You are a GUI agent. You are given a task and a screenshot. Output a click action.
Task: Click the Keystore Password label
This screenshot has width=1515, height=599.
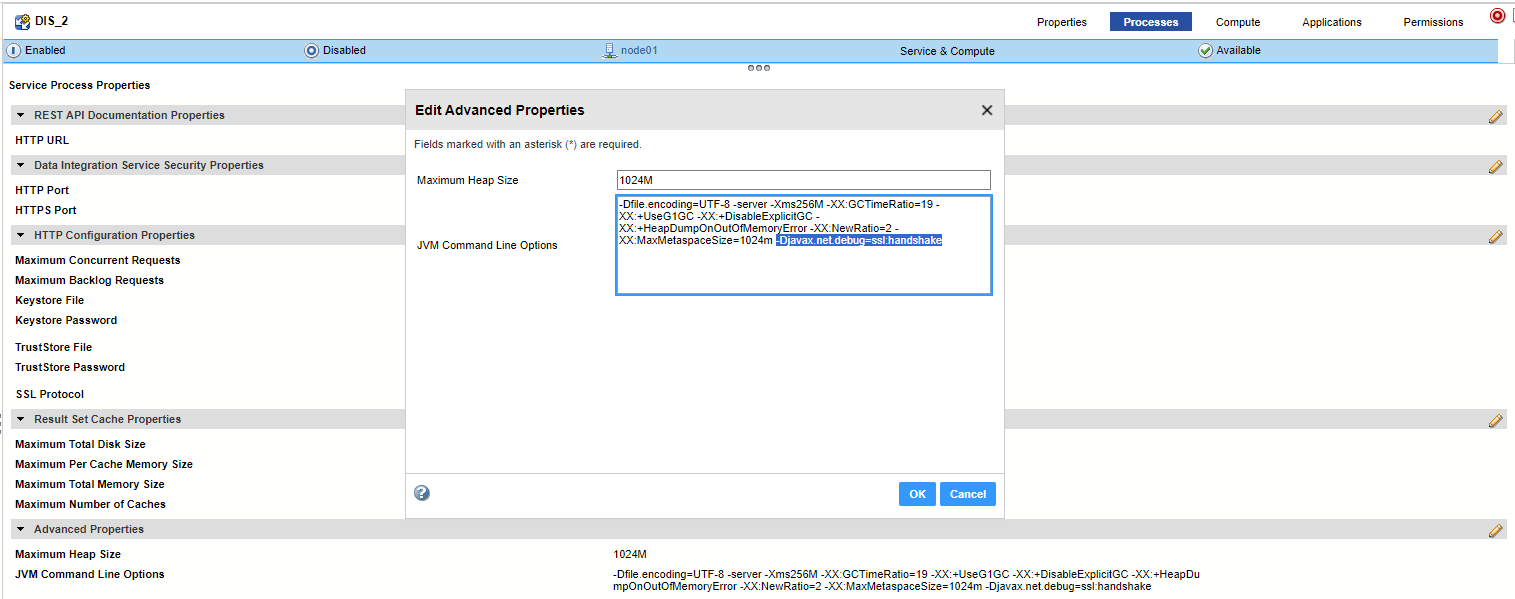click(66, 320)
